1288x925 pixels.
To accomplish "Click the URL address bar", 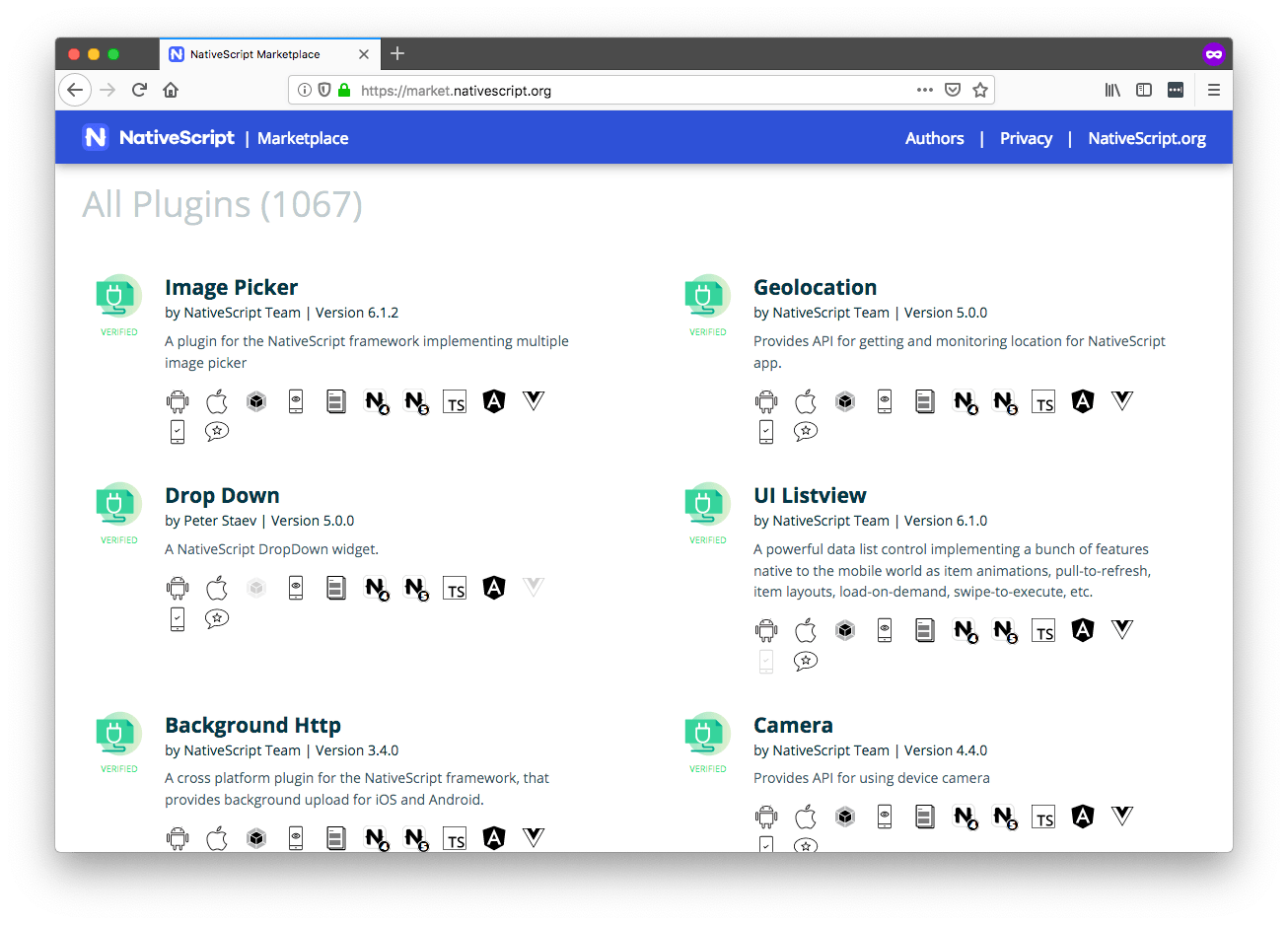I will [631, 90].
